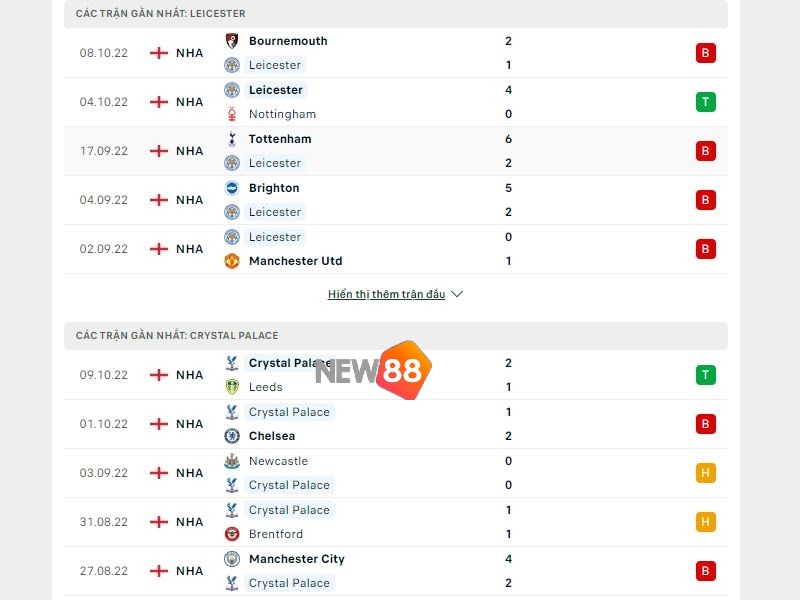Select the Crystal Palace eagle crest
800x600 pixels.
230,363
